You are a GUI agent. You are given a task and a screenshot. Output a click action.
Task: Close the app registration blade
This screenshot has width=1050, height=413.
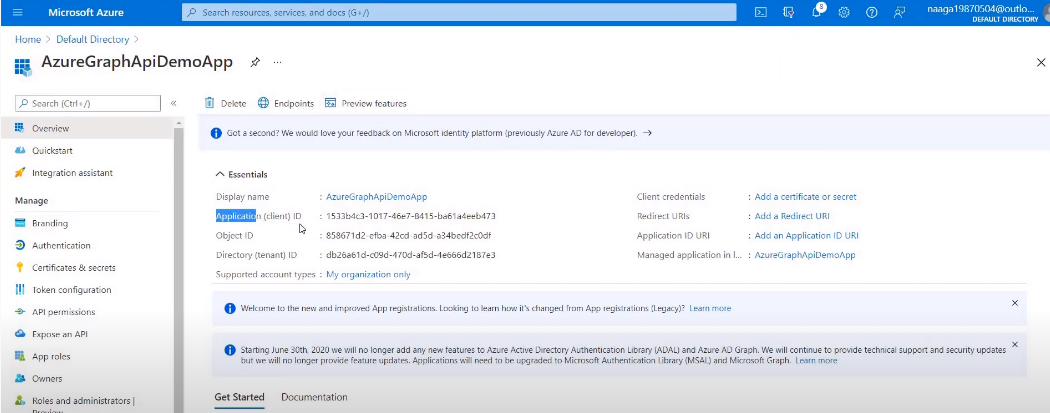[1041, 62]
